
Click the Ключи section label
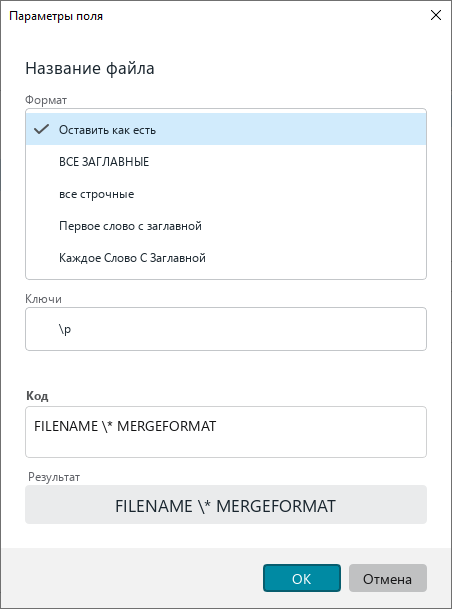click(43, 299)
